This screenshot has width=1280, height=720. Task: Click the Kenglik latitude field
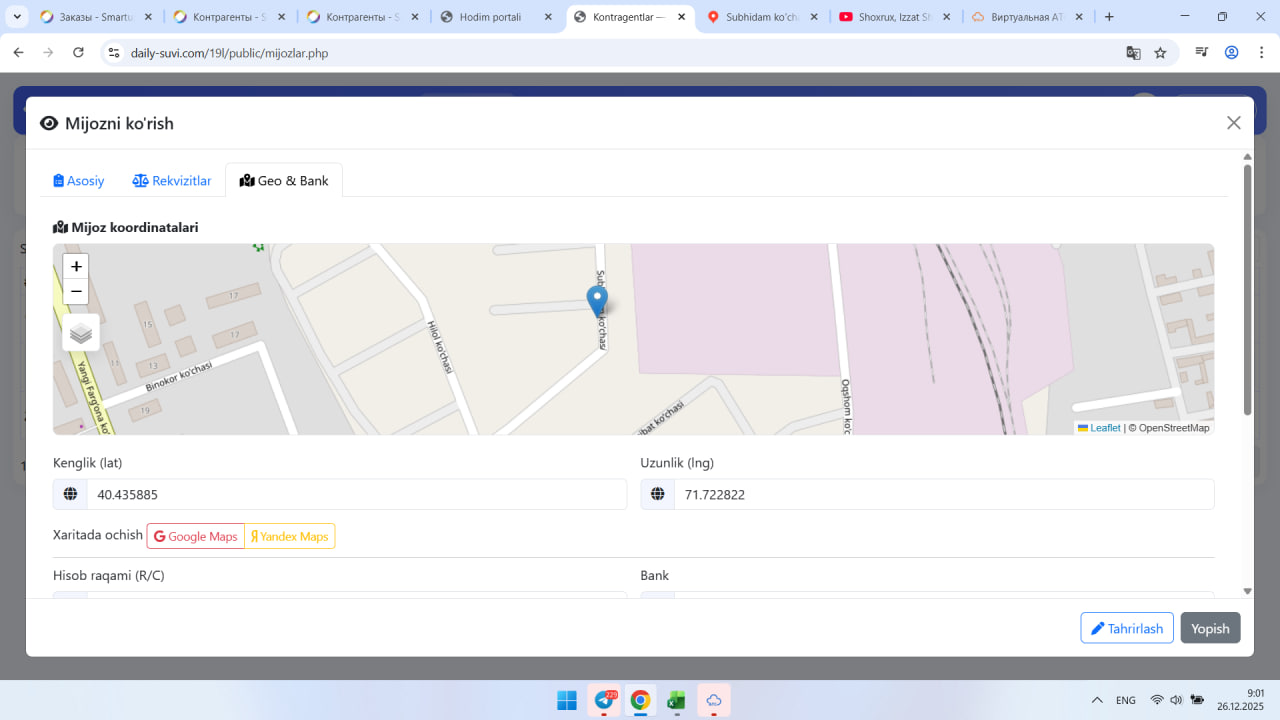(x=356, y=494)
